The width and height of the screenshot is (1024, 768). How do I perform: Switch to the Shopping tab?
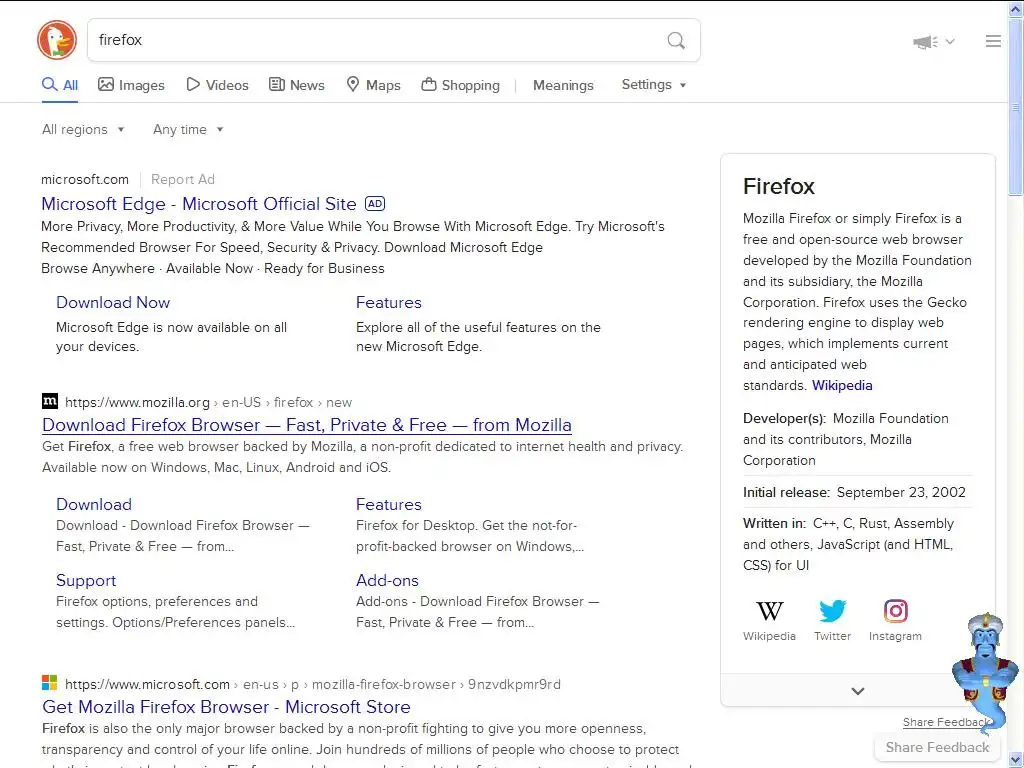460,85
